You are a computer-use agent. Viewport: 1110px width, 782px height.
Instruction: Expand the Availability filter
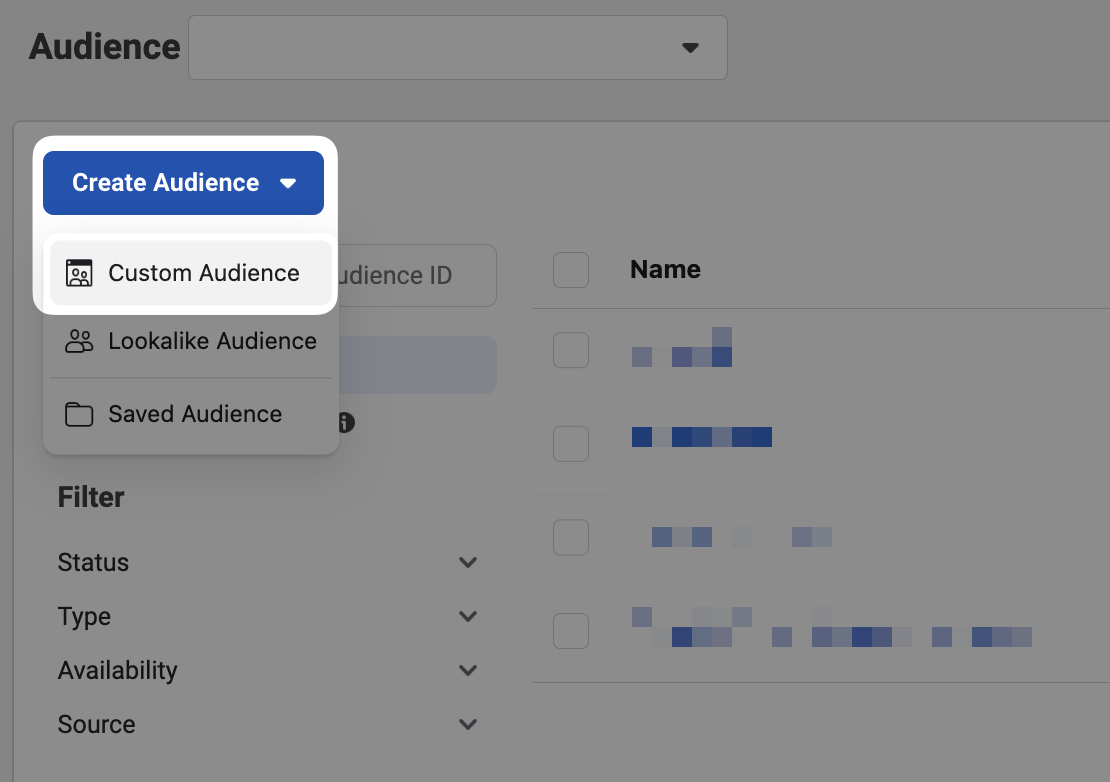click(x=467, y=670)
